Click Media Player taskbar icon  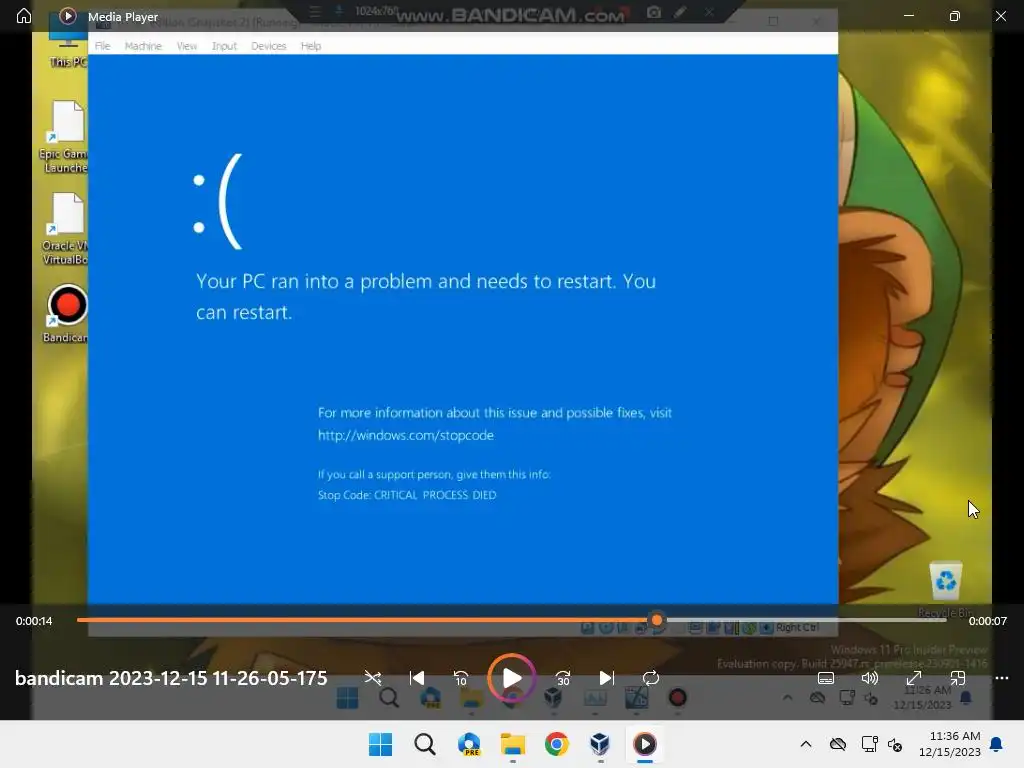[x=645, y=744]
